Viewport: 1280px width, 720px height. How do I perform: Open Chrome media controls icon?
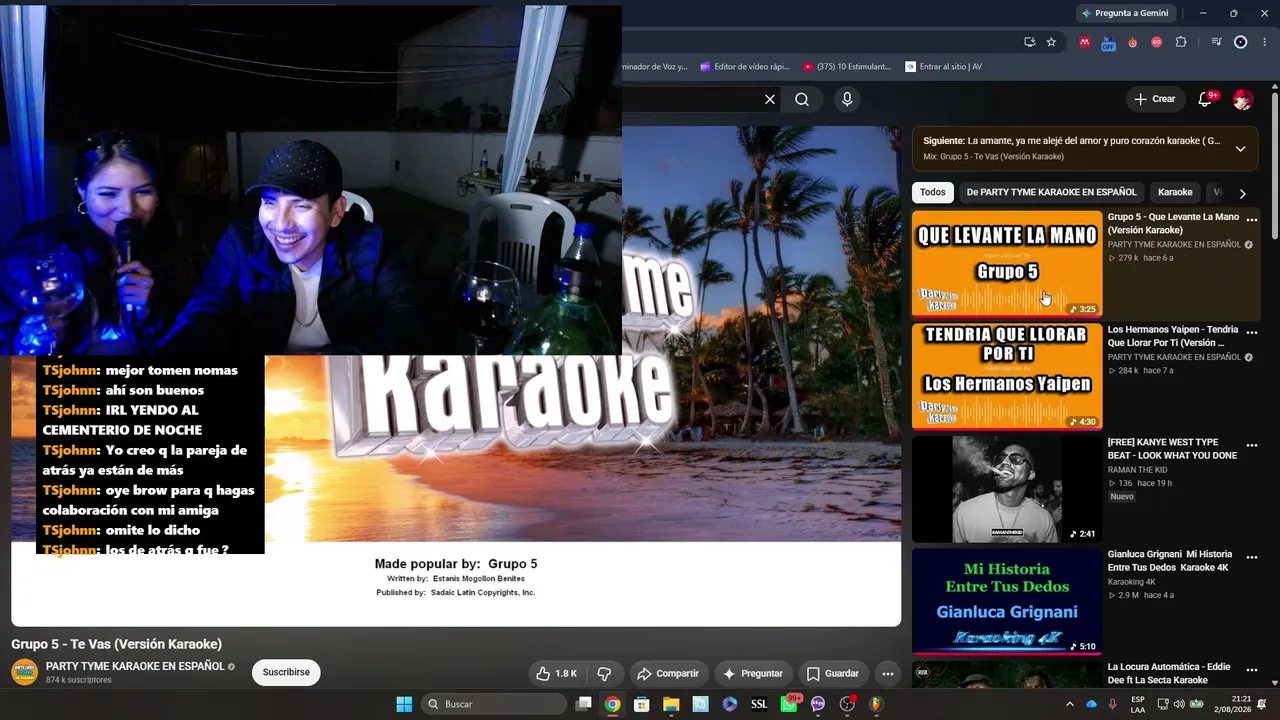point(1216,42)
